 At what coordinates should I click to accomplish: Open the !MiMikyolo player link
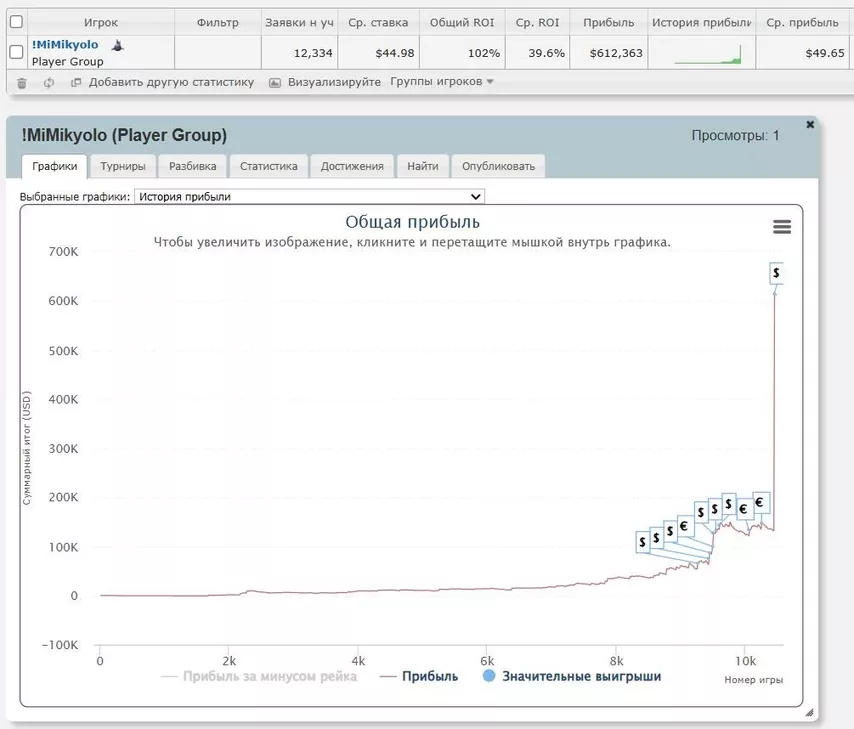65,45
